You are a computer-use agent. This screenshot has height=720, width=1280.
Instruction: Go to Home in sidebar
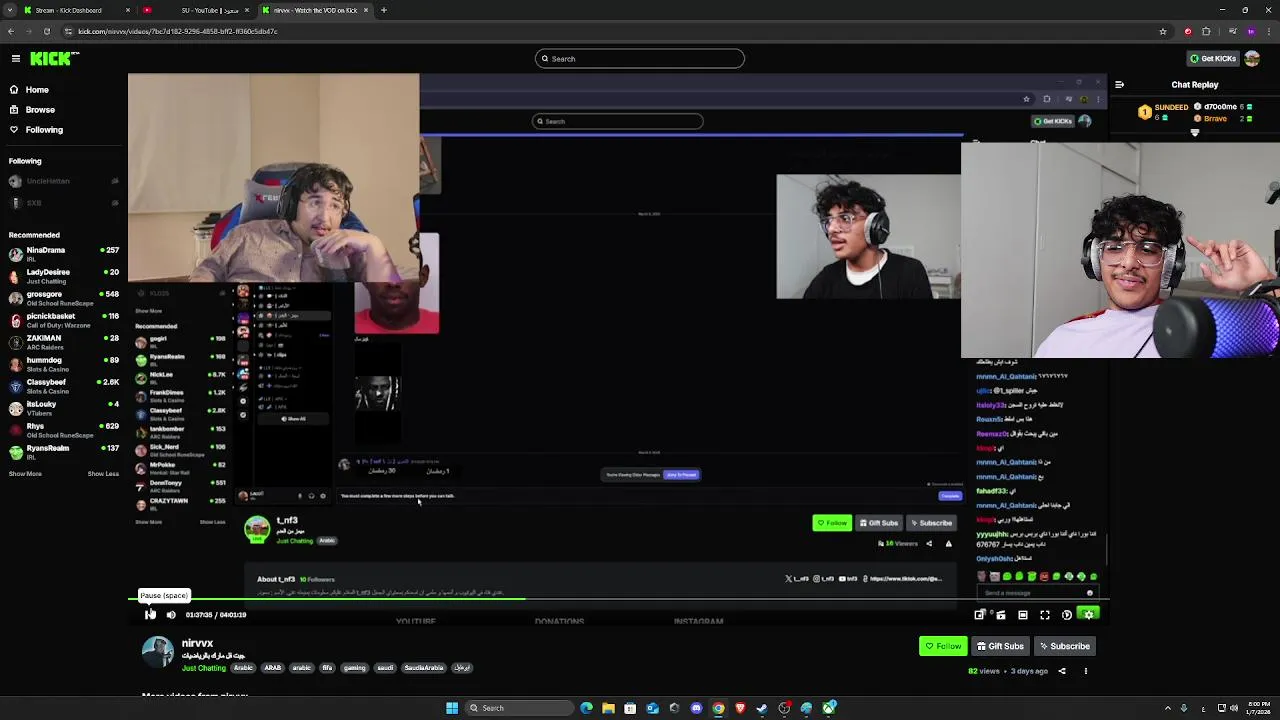37,90
